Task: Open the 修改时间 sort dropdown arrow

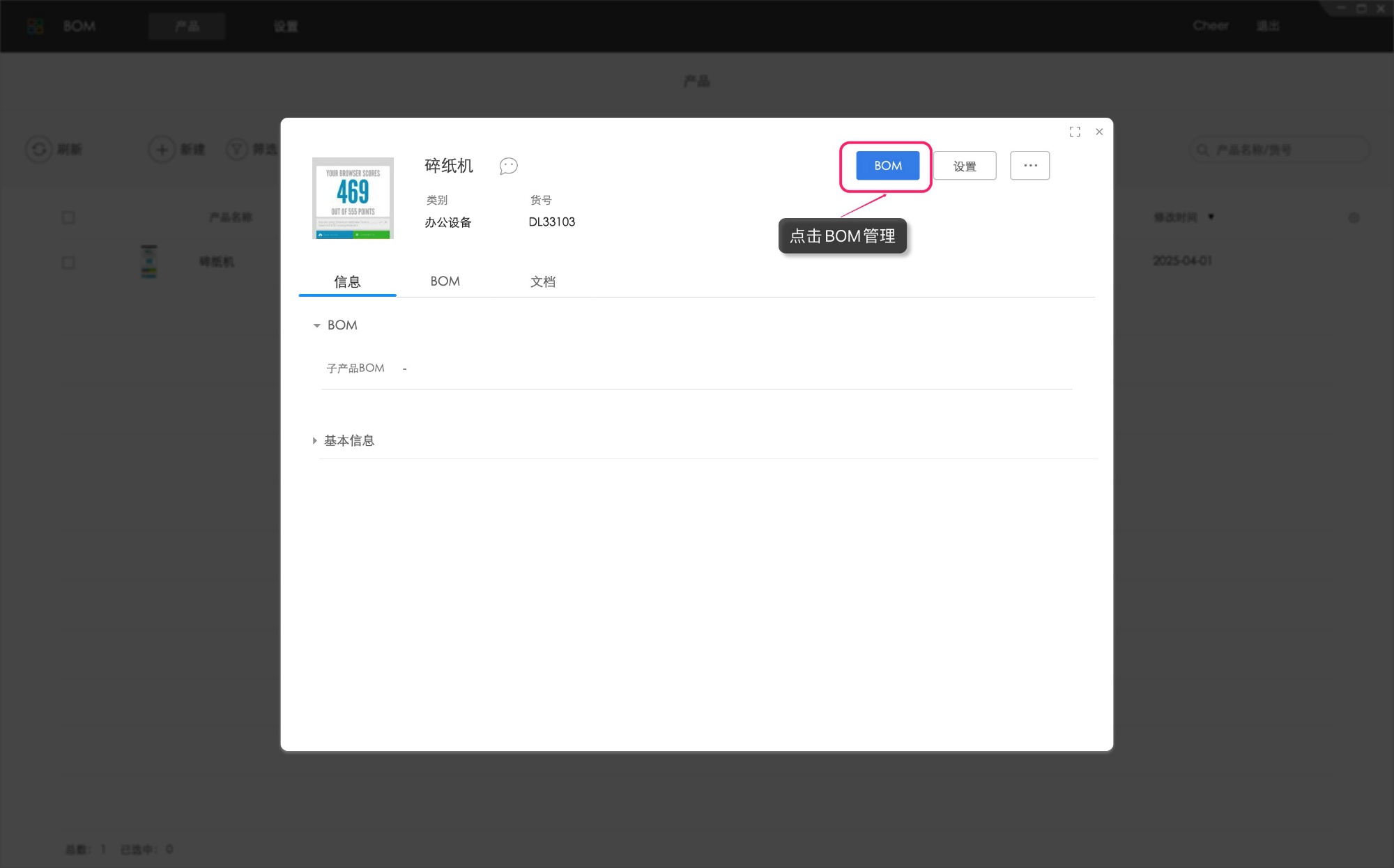Action: click(x=1211, y=217)
